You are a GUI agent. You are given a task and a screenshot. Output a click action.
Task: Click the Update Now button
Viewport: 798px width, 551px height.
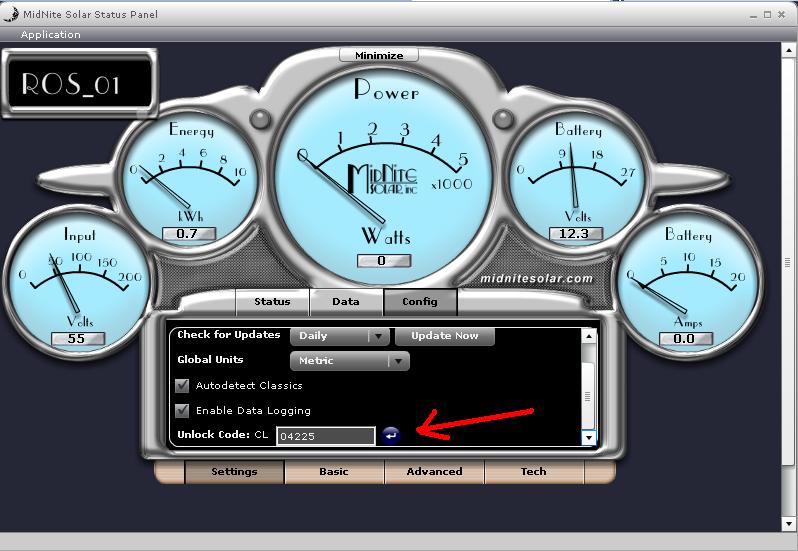coord(445,336)
